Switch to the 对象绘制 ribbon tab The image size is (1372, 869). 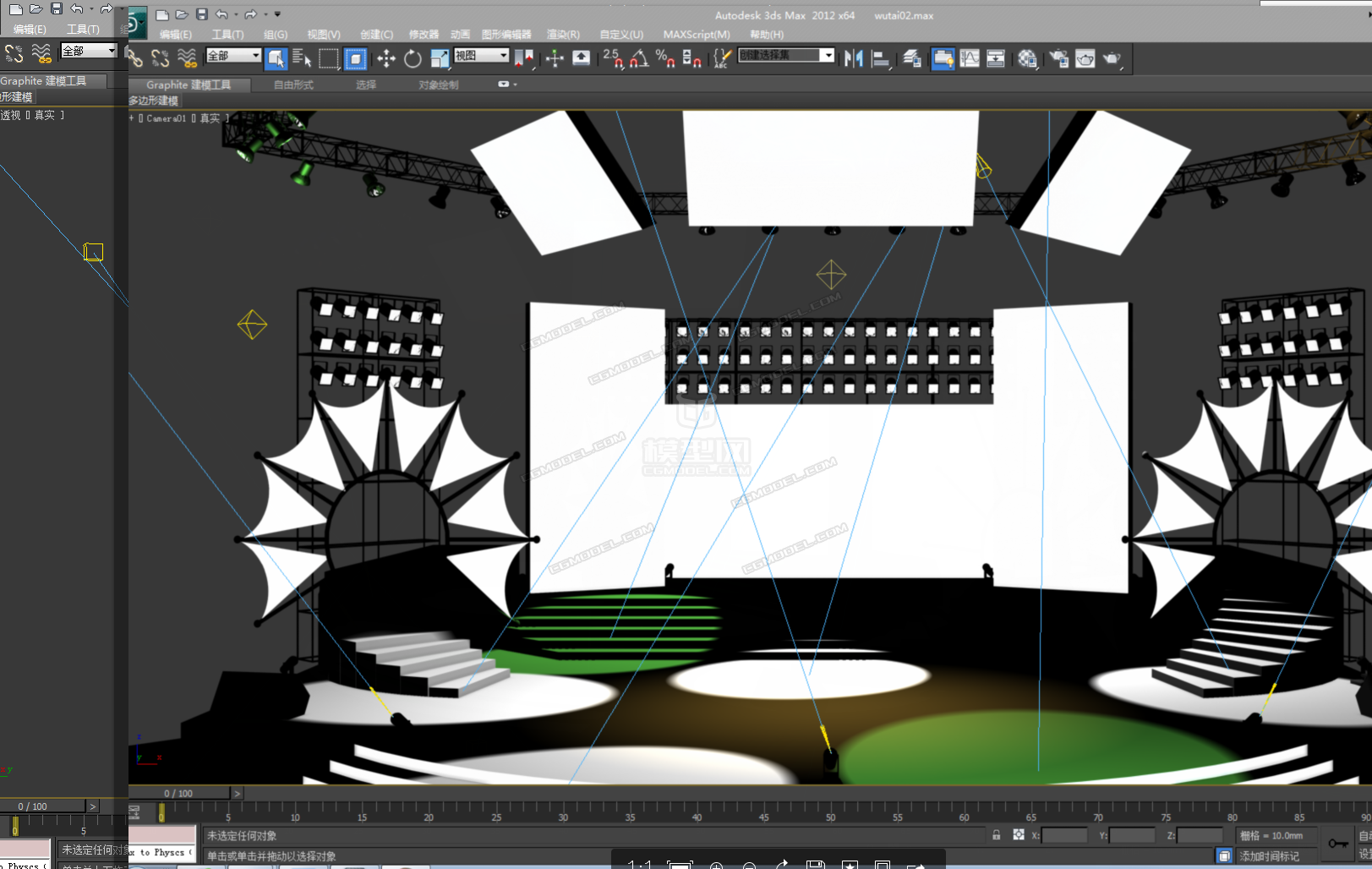click(x=438, y=85)
